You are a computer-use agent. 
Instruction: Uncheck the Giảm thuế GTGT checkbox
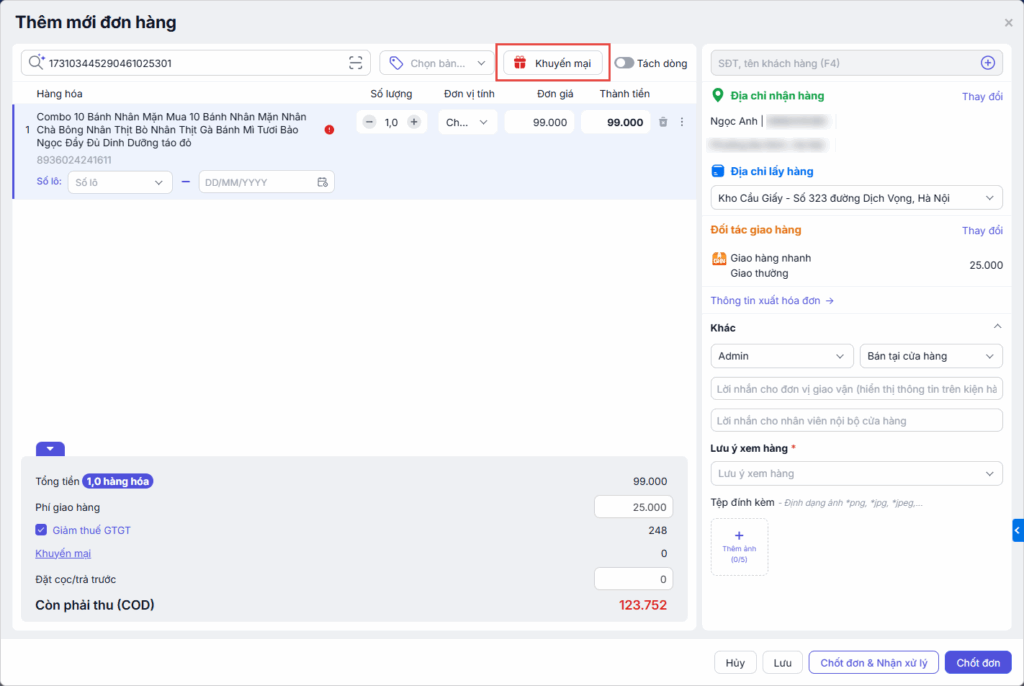click(41, 530)
